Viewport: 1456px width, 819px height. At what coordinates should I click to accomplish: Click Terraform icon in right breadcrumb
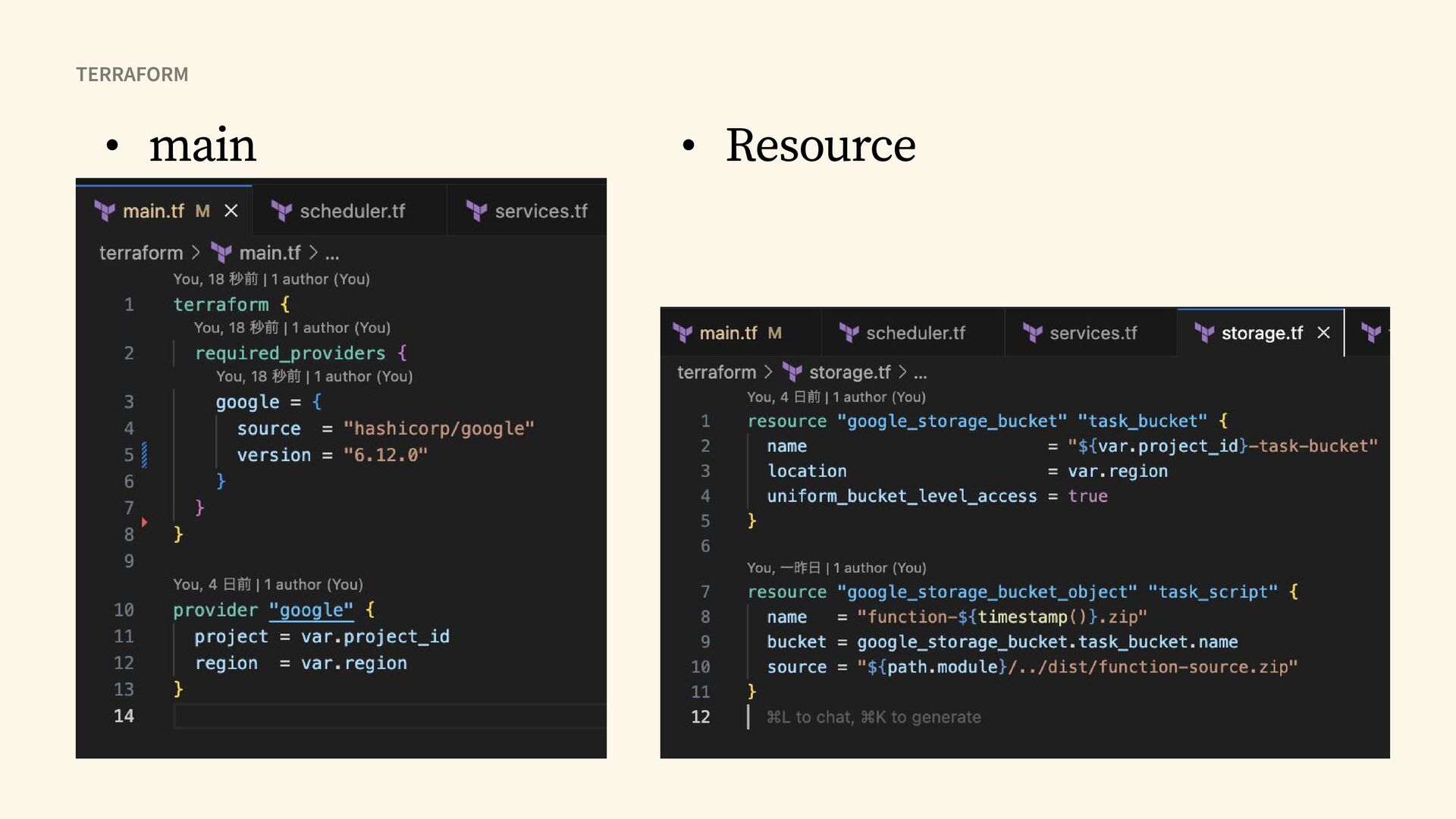(792, 372)
